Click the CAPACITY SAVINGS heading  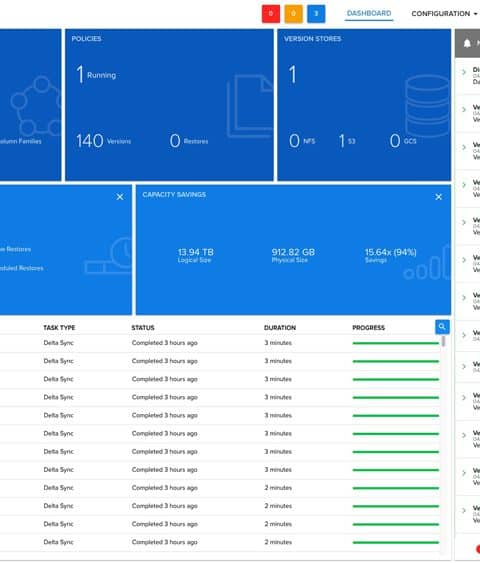(174, 195)
